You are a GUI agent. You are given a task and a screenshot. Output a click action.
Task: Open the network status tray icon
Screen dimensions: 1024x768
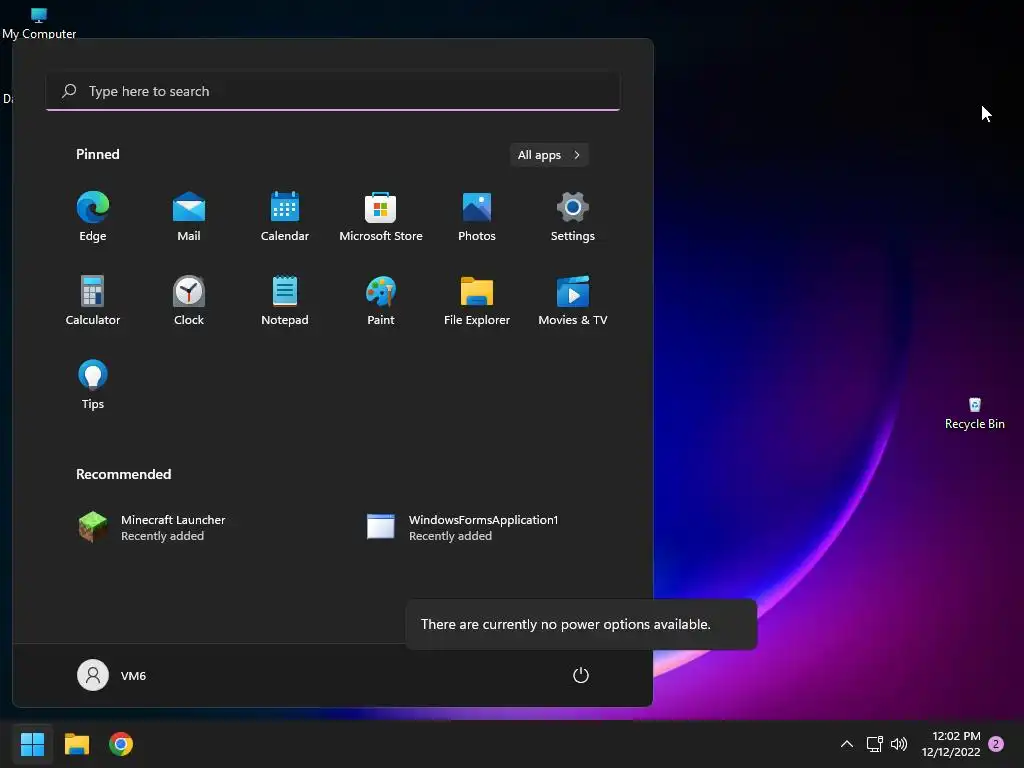point(874,744)
